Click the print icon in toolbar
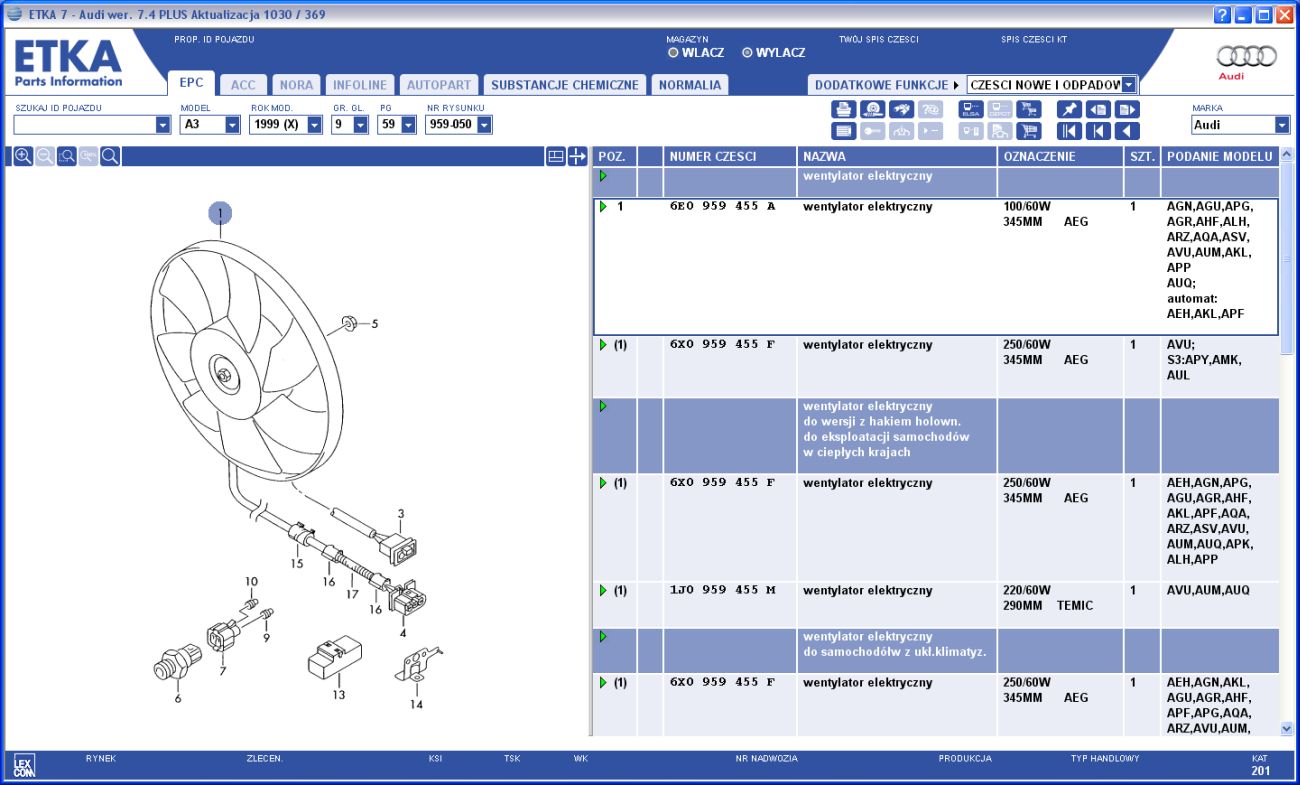 click(x=843, y=109)
